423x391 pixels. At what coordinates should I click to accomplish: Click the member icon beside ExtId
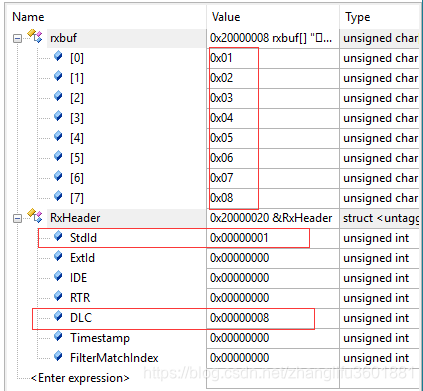pos(58,256)
